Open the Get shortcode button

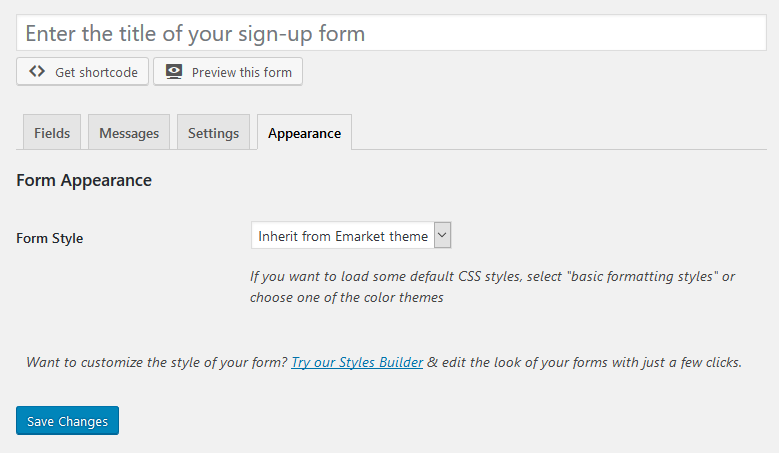click(x=82, y=72)
